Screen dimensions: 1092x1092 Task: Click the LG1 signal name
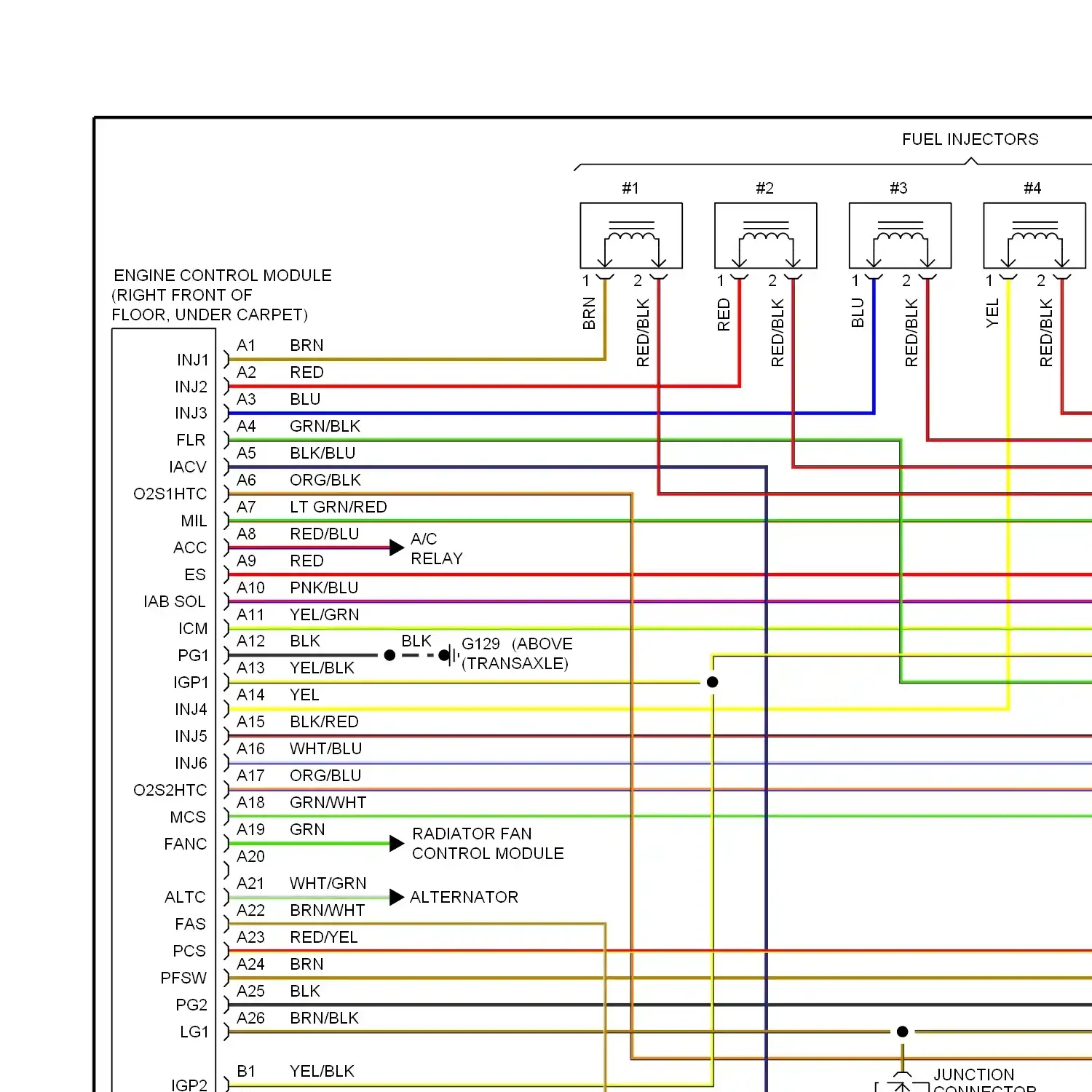pos(194,1032)
